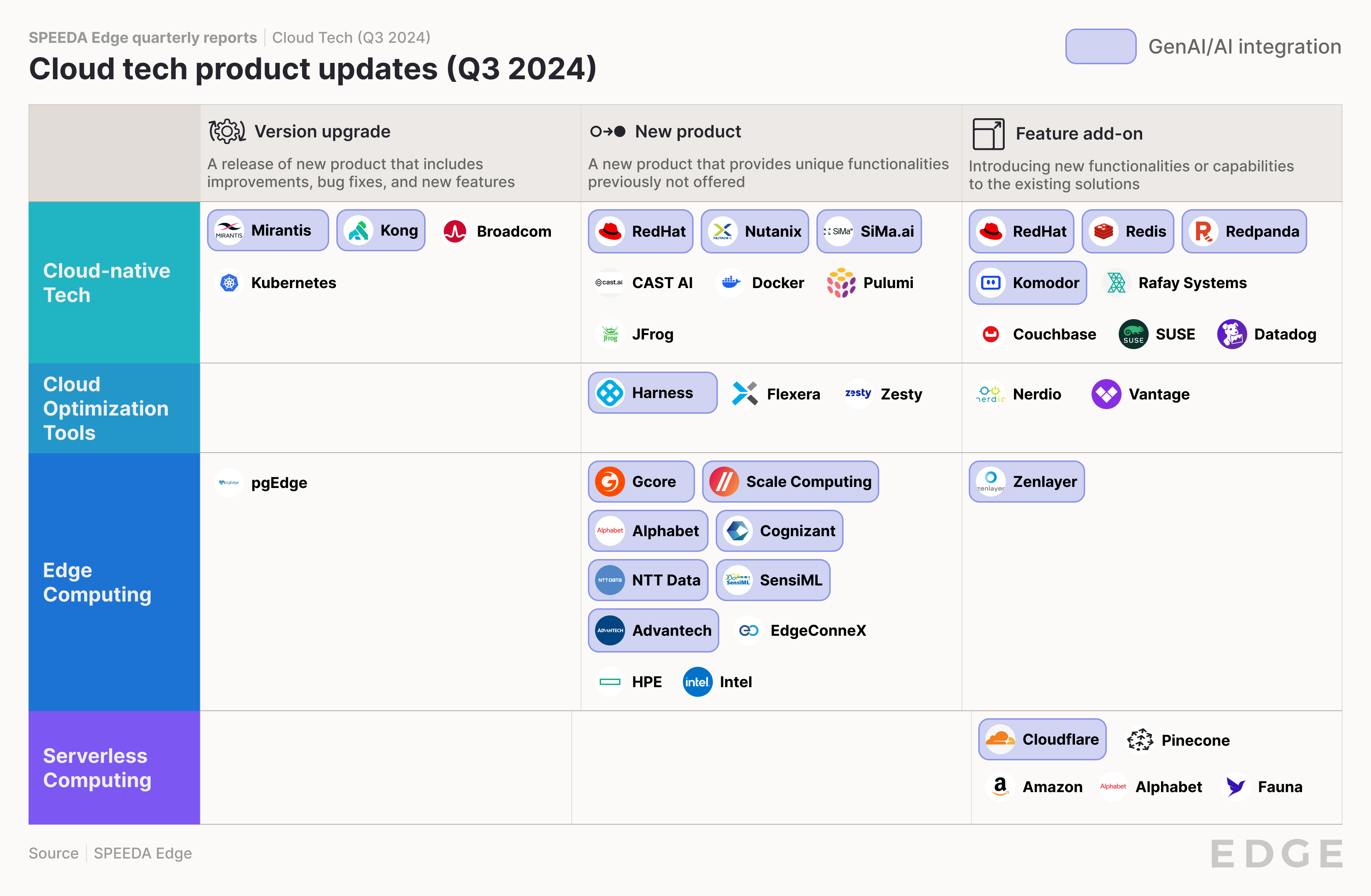Click the Datadog dog logo
The height and width of the screenshot is (896, 1371).
click(1232, 334)
